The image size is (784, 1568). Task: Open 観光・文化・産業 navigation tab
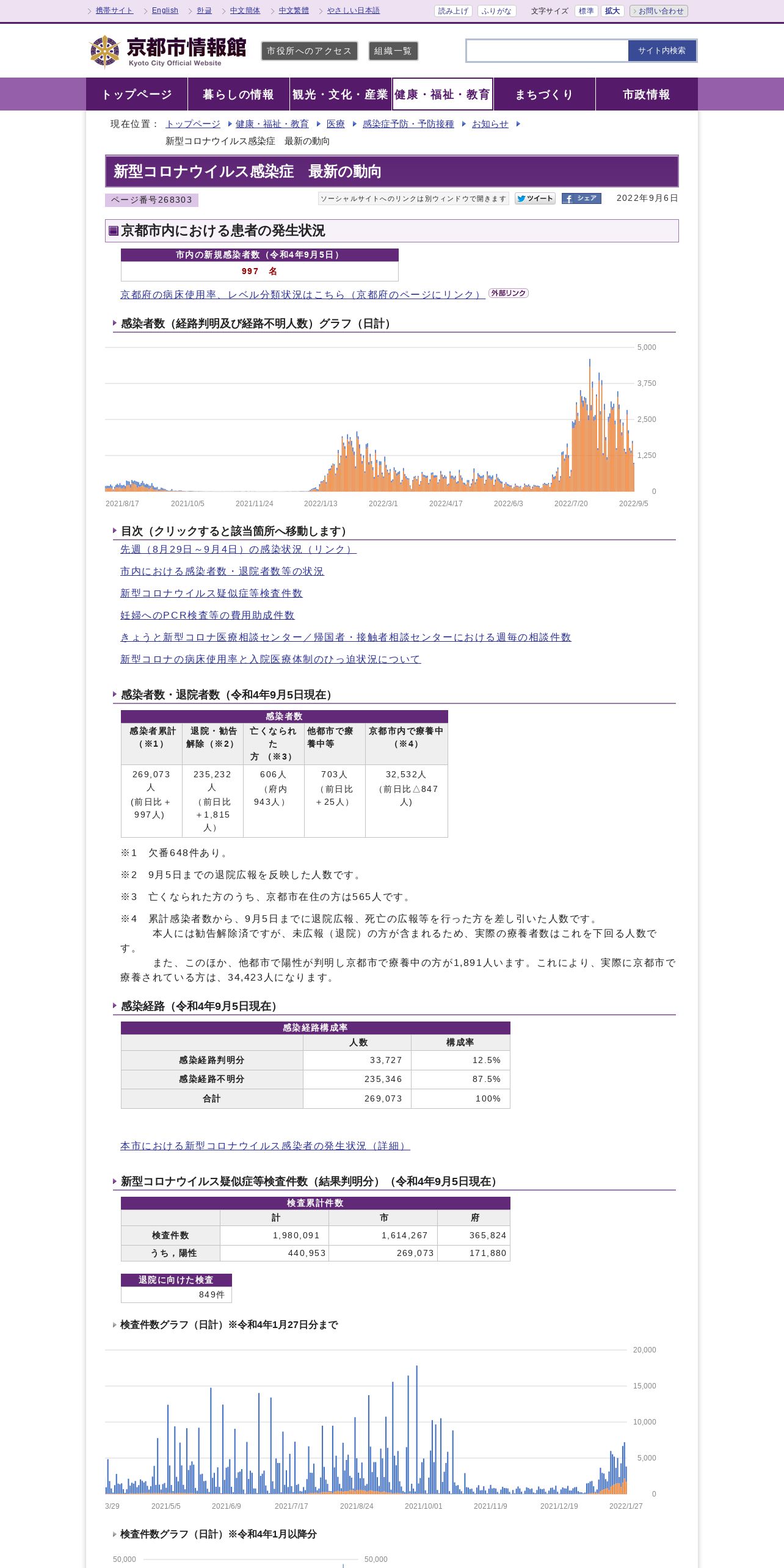coord(340,94)
